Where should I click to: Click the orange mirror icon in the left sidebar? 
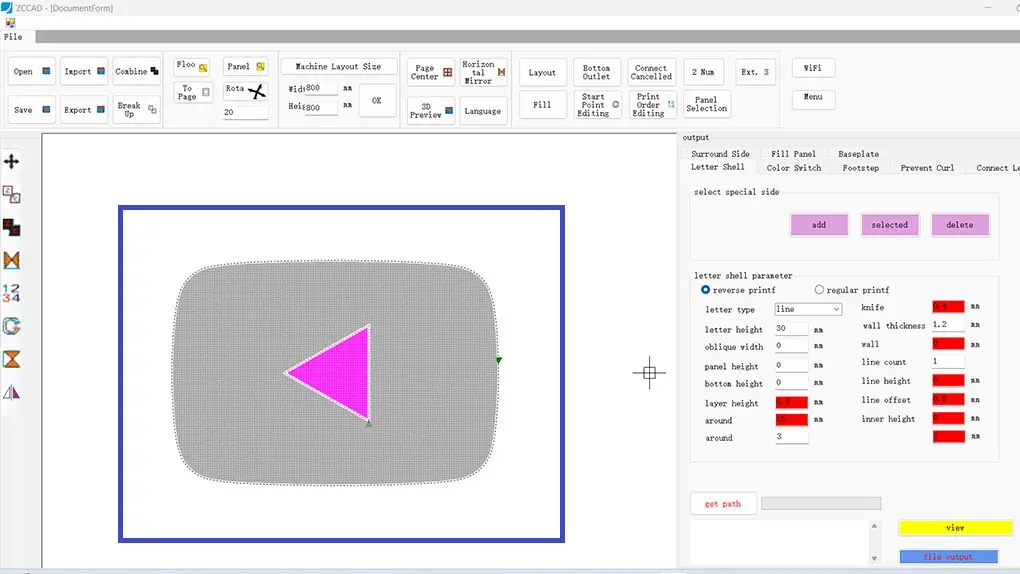11,260
